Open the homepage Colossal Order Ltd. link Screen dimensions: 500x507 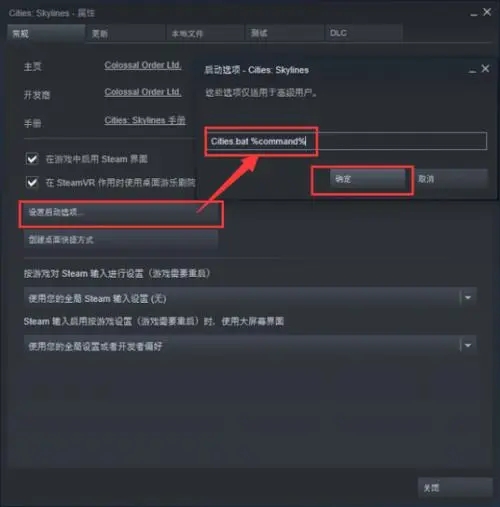pos(143,65)
